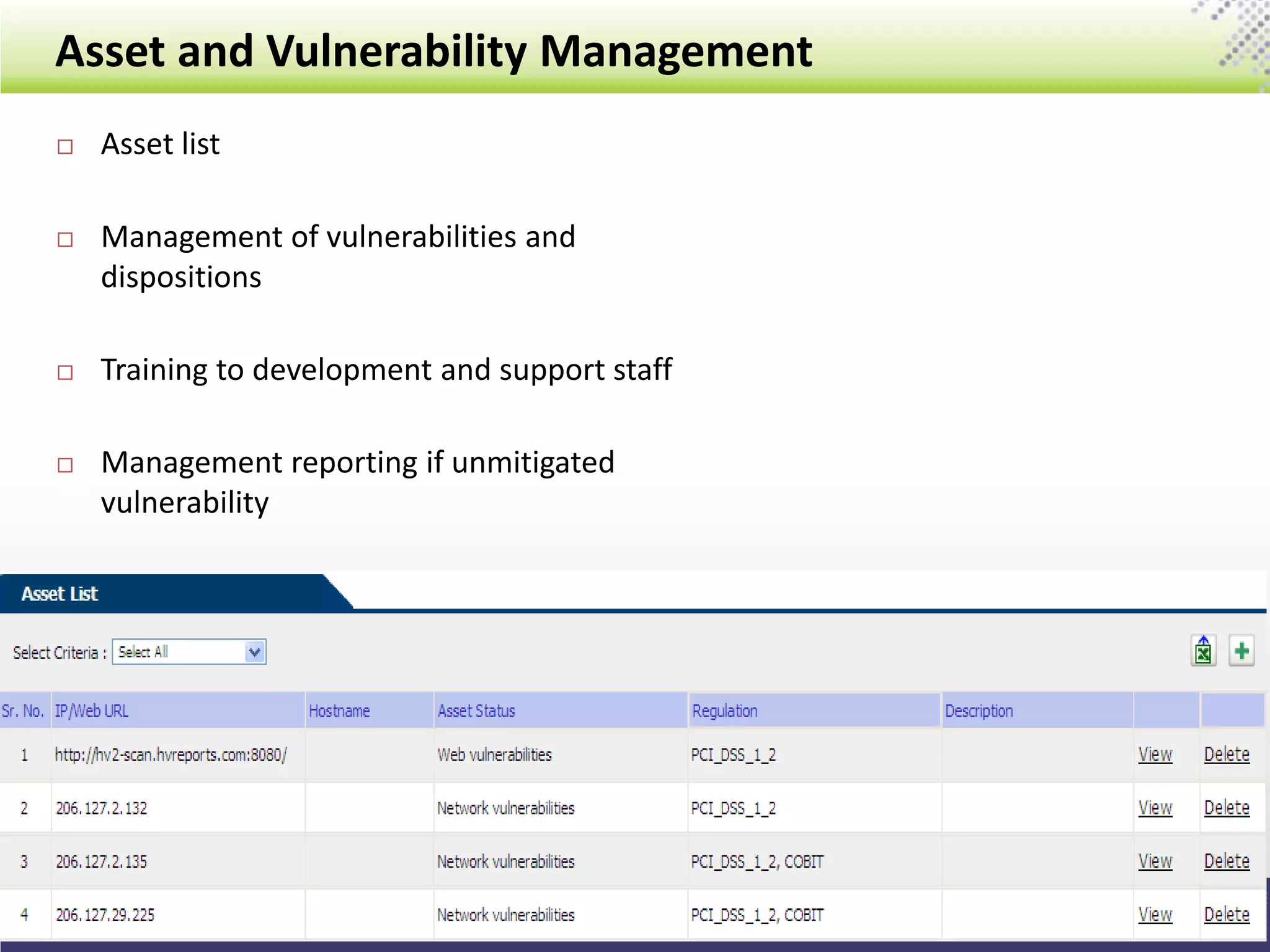
Task: Click the green plus Add Asset icon
Action: tap(1241, 651)
